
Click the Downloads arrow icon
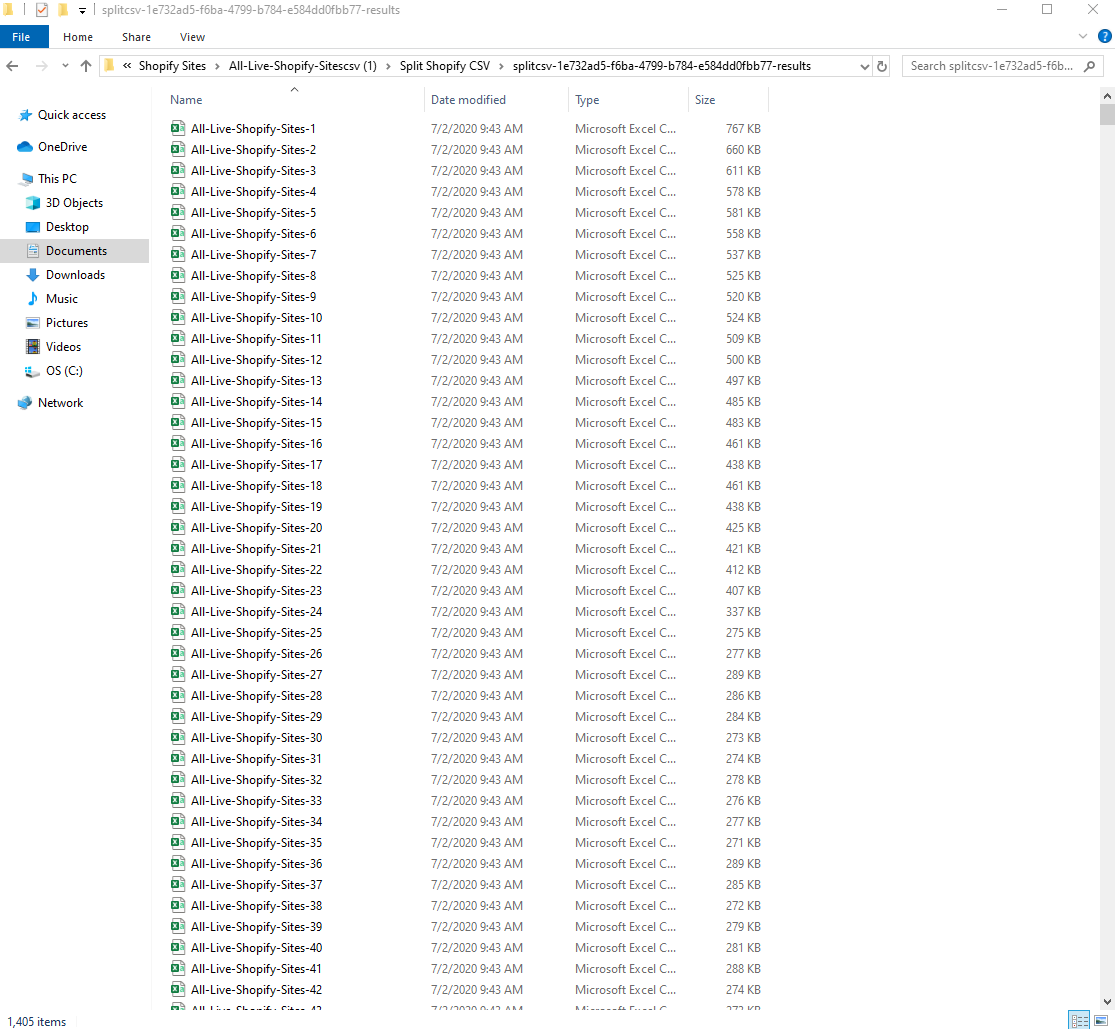tap(33, 275)
